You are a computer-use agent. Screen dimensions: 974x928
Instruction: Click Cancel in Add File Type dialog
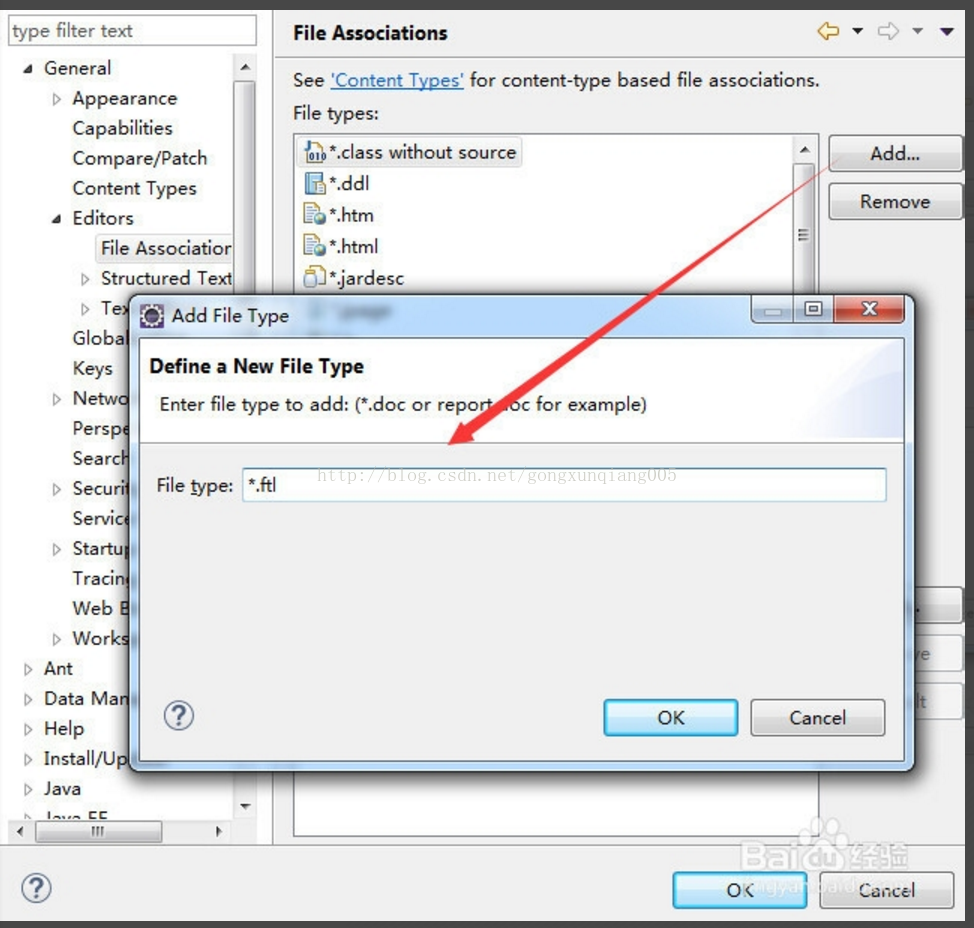(817, 718)
